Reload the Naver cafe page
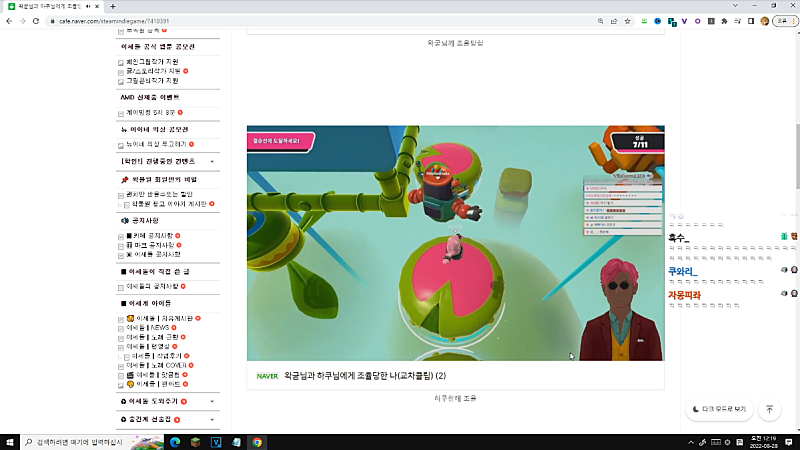Image resolution: width=800 pixels, height=450 pixels. pos(36,21)
